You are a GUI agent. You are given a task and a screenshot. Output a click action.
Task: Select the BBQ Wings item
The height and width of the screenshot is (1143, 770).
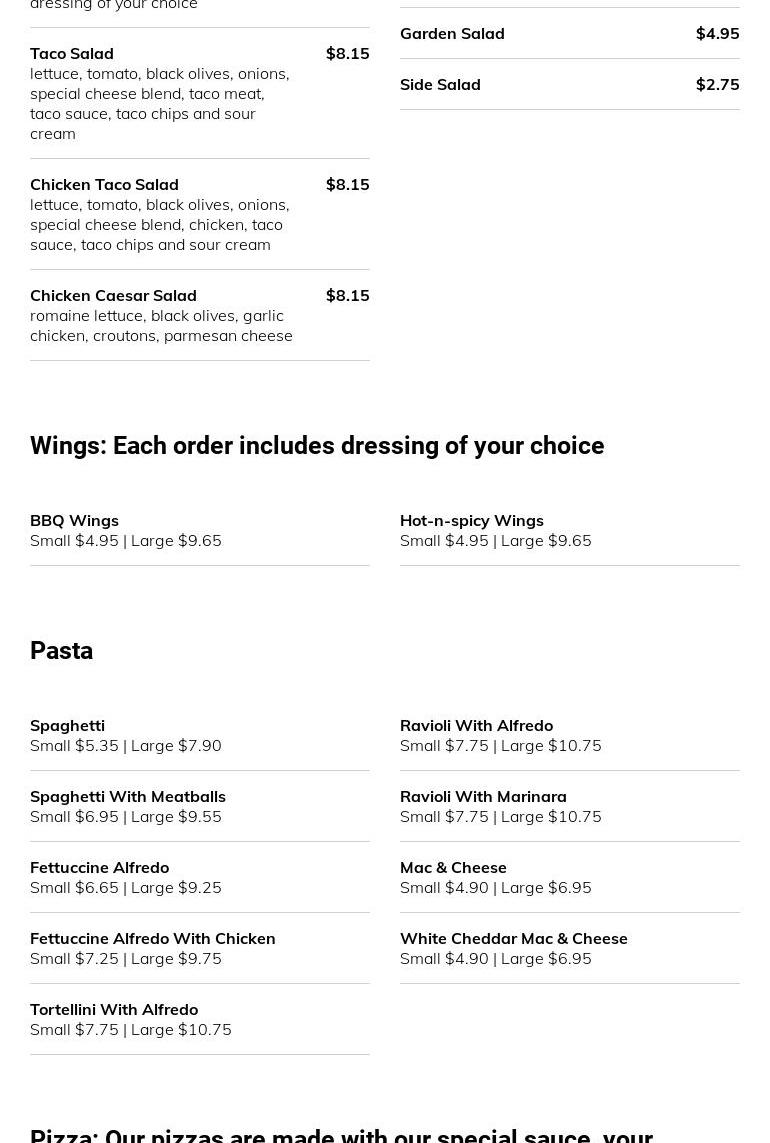pyautogui.click(x=74, y=520)
